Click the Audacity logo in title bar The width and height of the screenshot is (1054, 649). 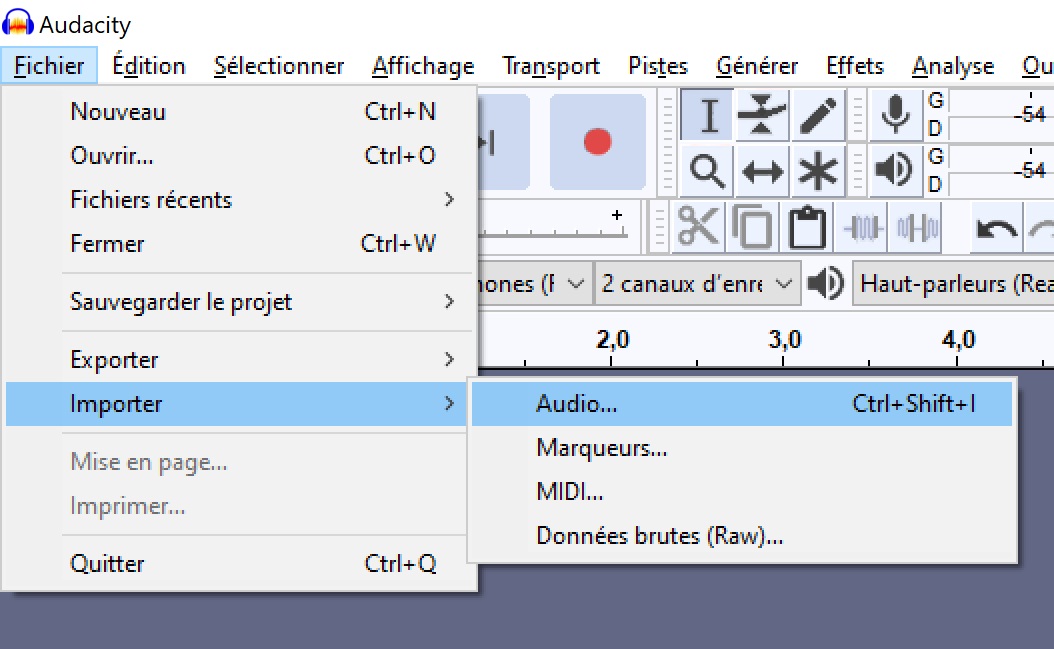pos(17,24)
